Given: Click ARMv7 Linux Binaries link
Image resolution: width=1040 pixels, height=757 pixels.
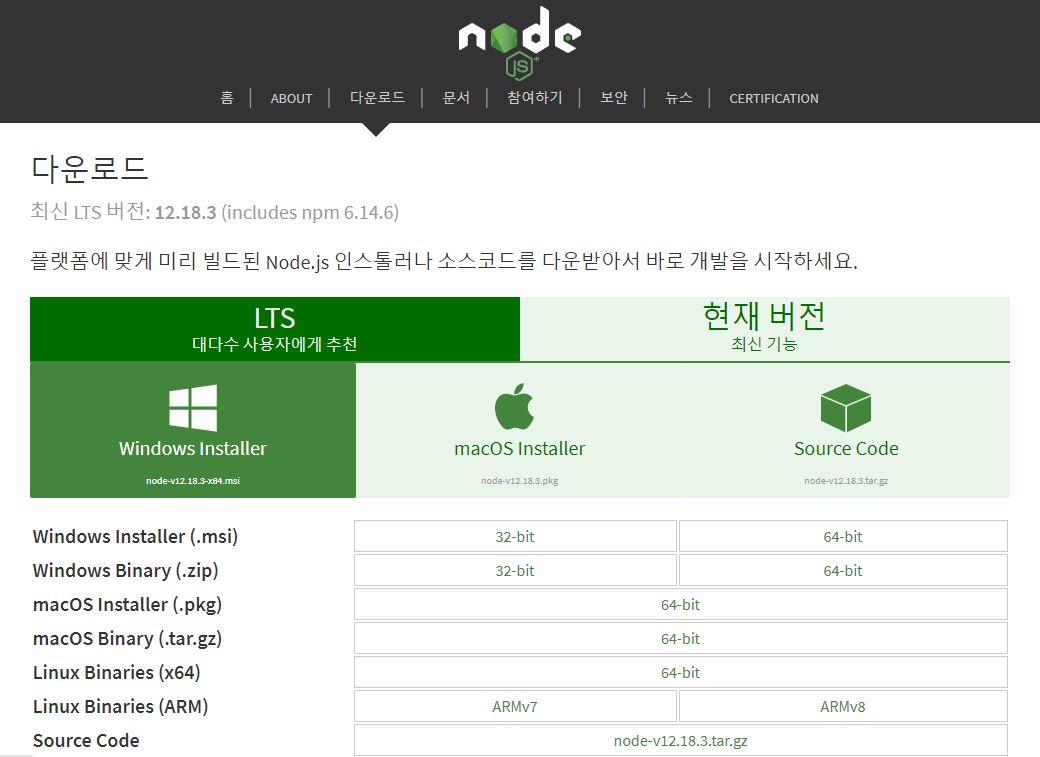Looking at the screenshot, I should tap(515, 707).
